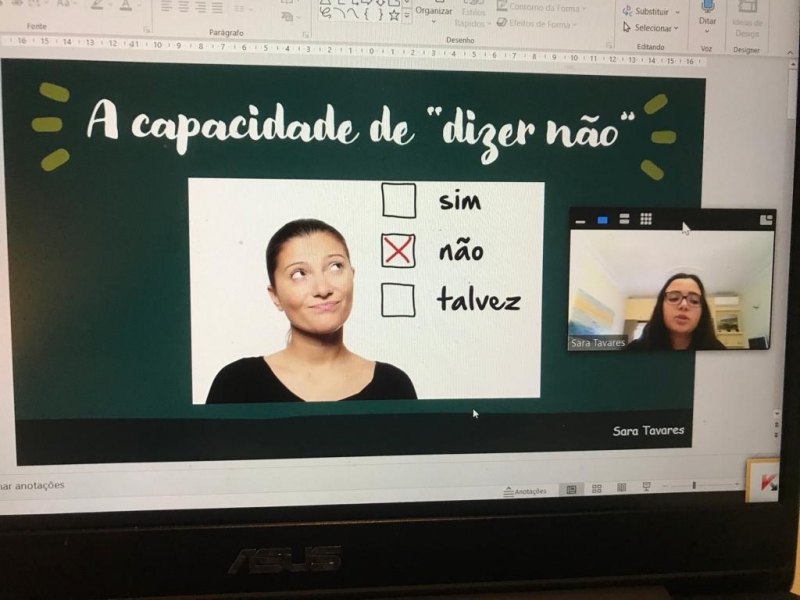Expand the Efeitos de Forma arrow
The width and height of the screenshot is (800, 600).
[574, 24]
